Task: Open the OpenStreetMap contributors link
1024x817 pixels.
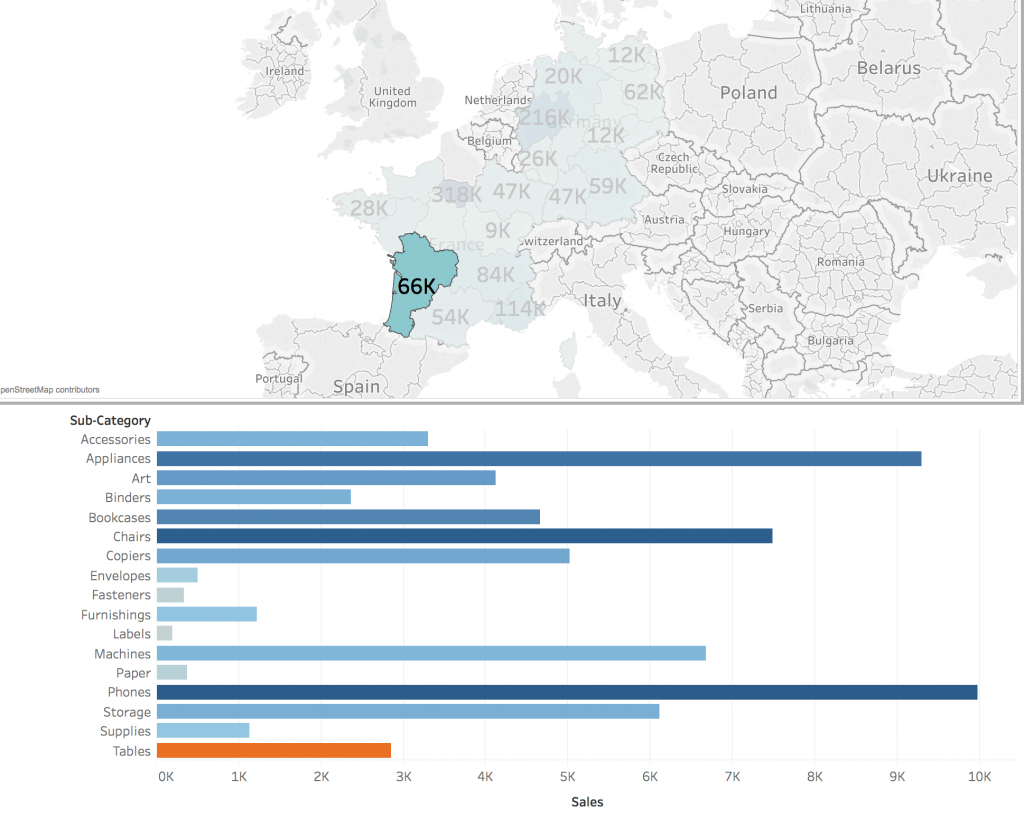Action: 50,390
